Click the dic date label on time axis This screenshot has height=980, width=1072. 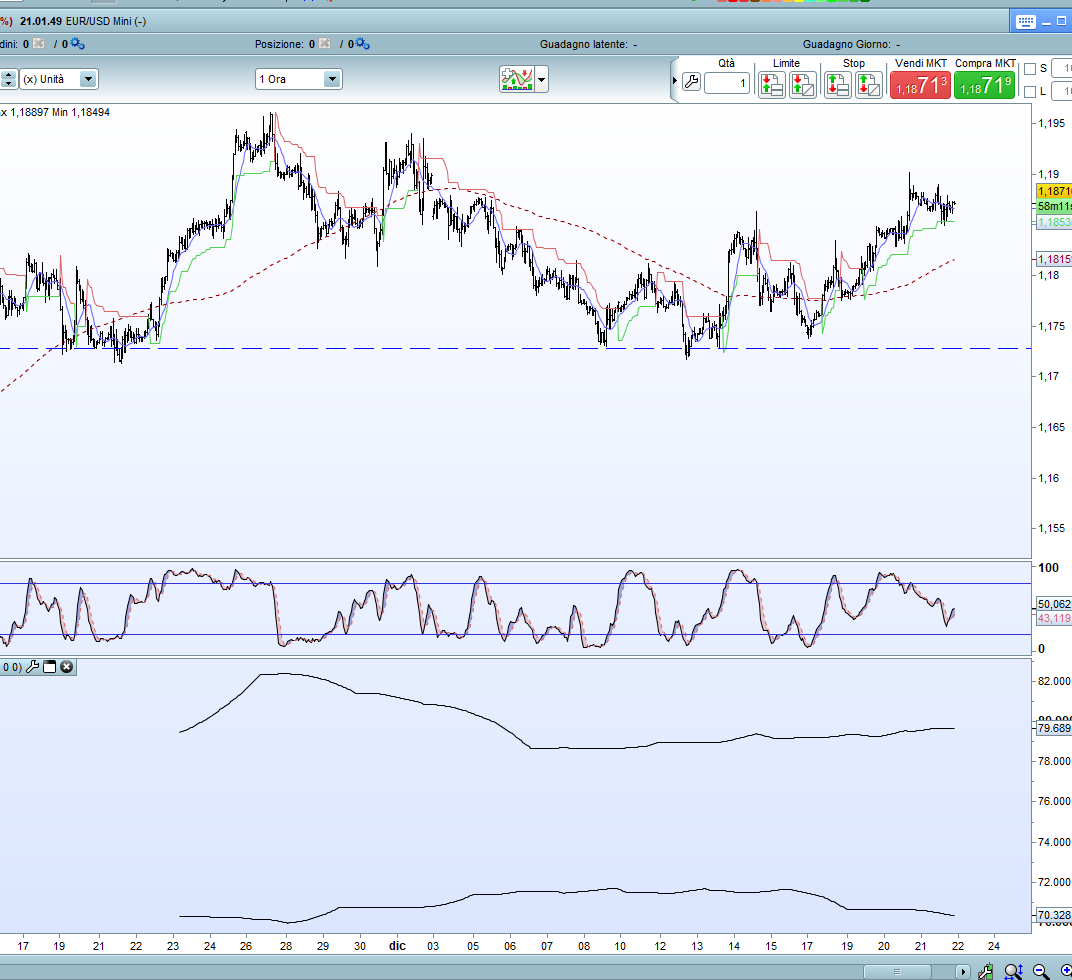(397, 946)
